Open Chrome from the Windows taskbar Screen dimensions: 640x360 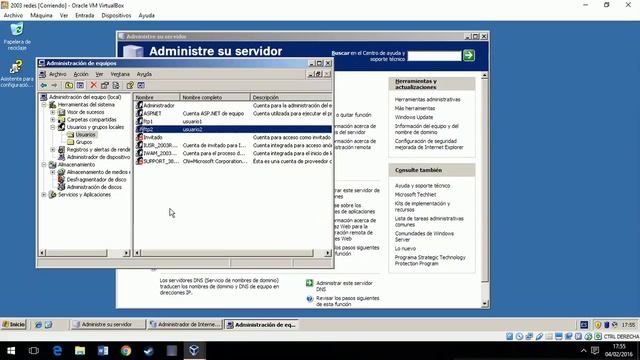pos(126,351)
